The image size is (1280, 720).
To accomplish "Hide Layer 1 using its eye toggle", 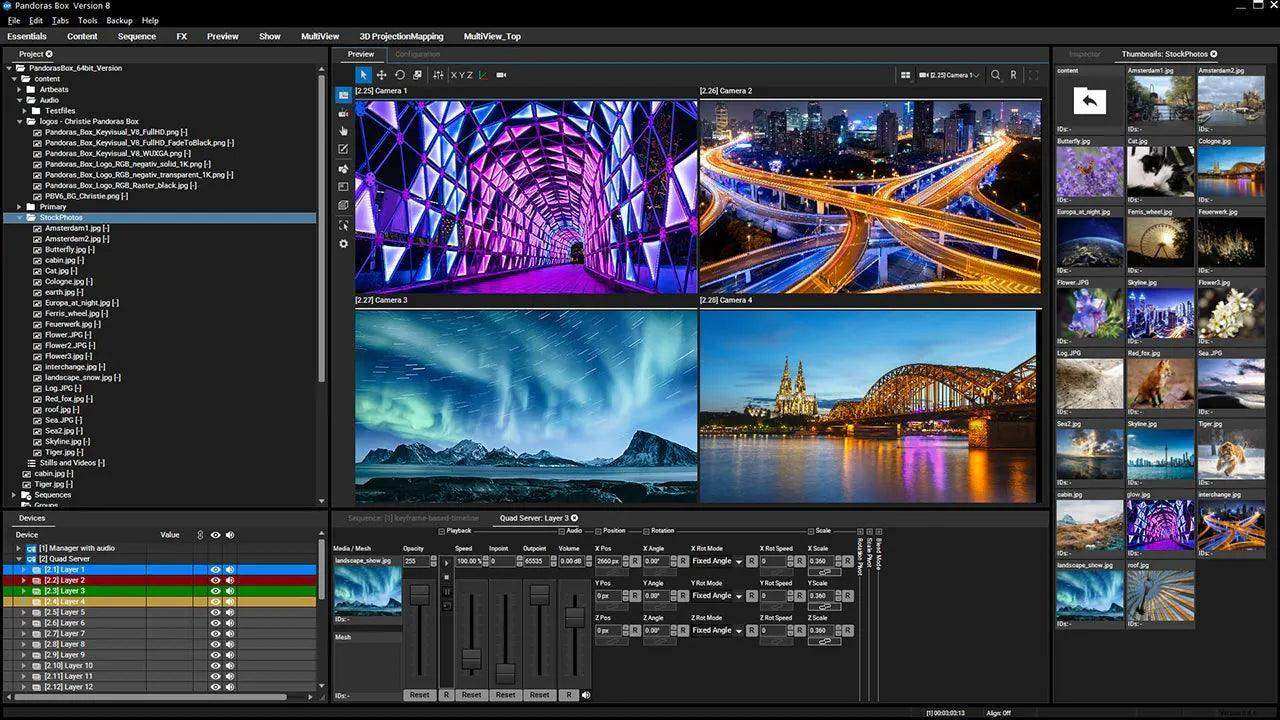I will click(216, 569).
